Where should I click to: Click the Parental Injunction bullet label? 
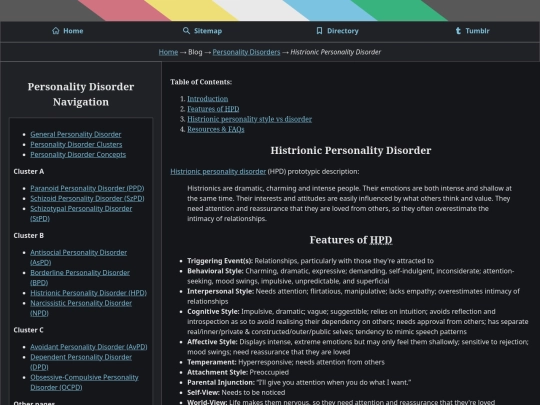[x=221, y=382]
